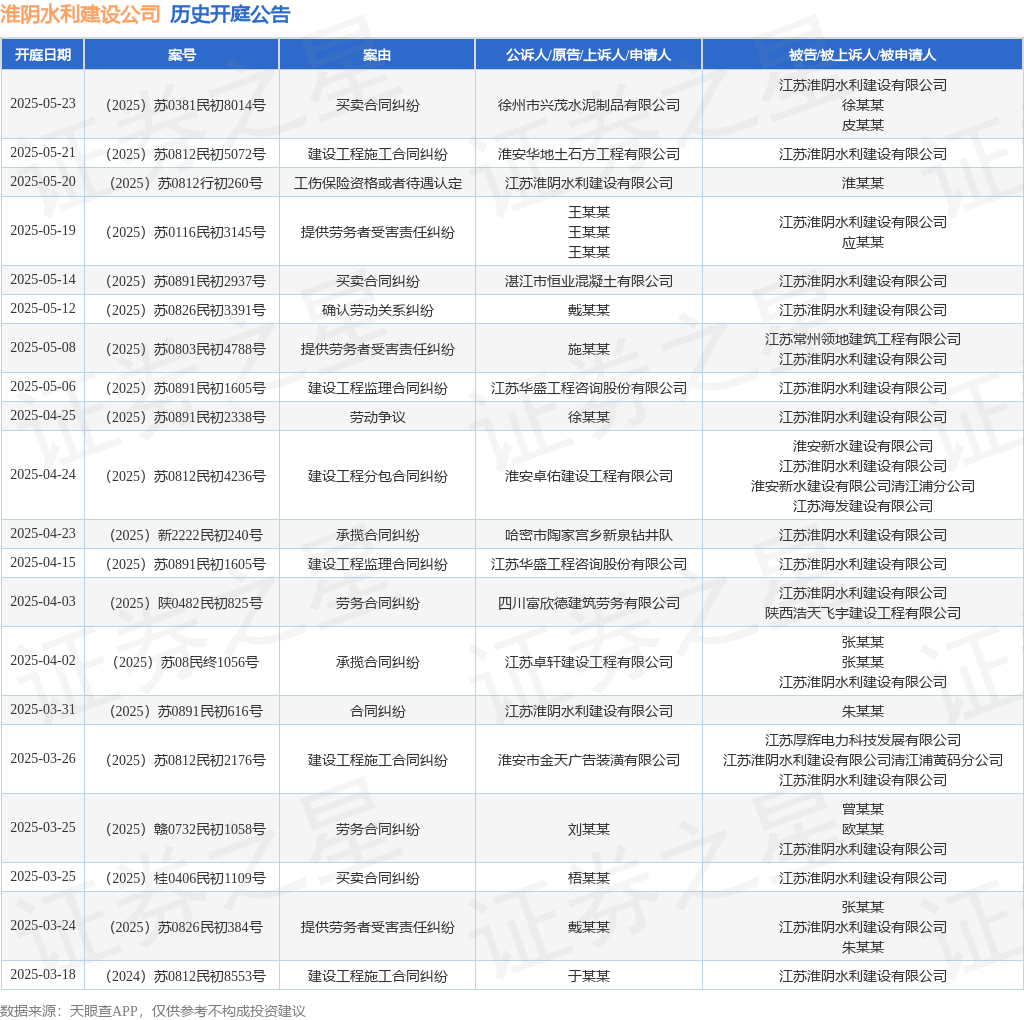
Task: Click the 被告/被上诉人/被申请人 column header
Action: click(x=862, y=55)
